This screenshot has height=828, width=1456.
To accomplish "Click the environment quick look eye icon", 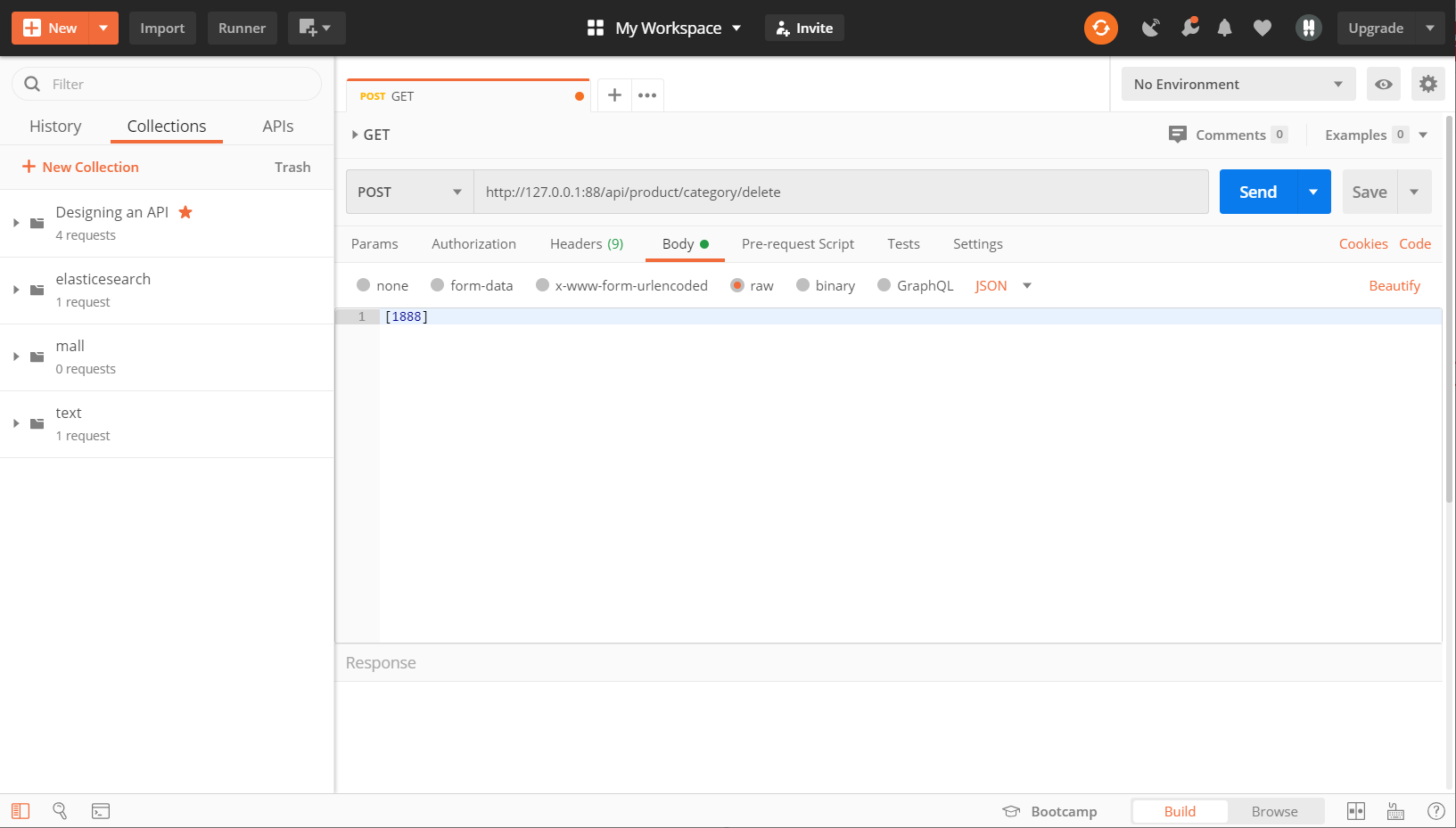I will 1384,84.
